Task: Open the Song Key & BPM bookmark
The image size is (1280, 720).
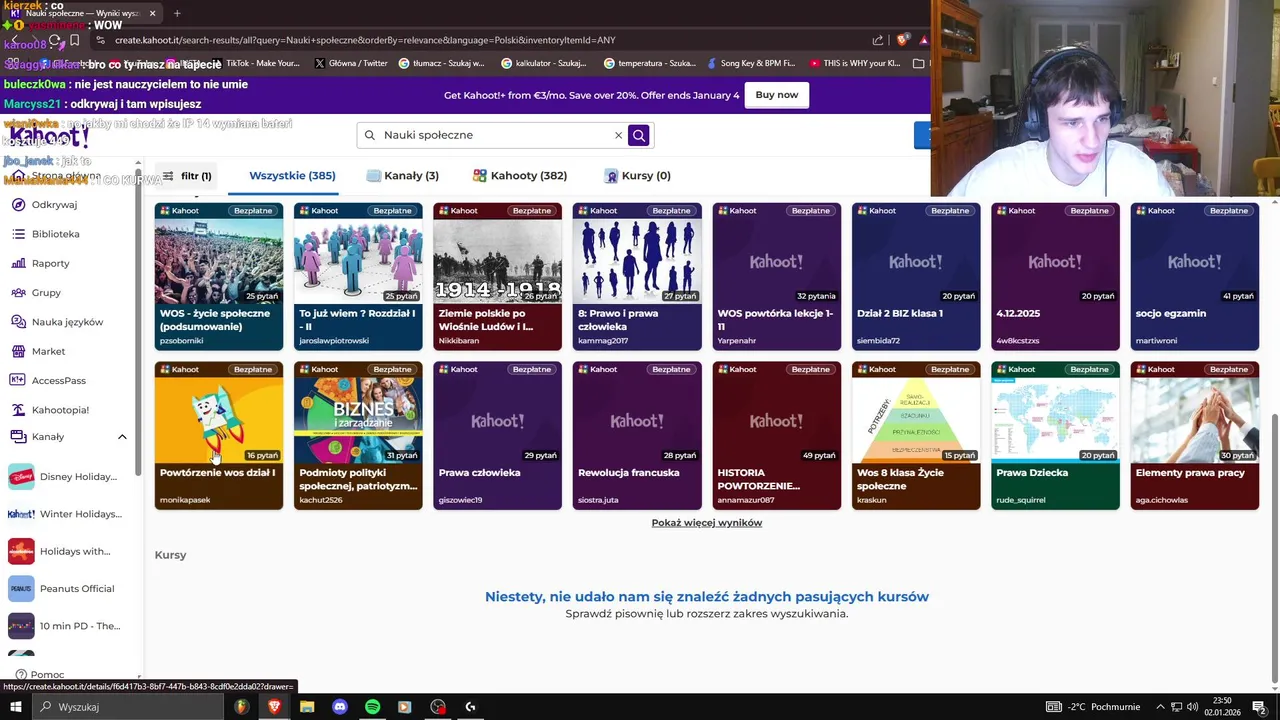Action: pyautogui.click(x=749, y=63)
